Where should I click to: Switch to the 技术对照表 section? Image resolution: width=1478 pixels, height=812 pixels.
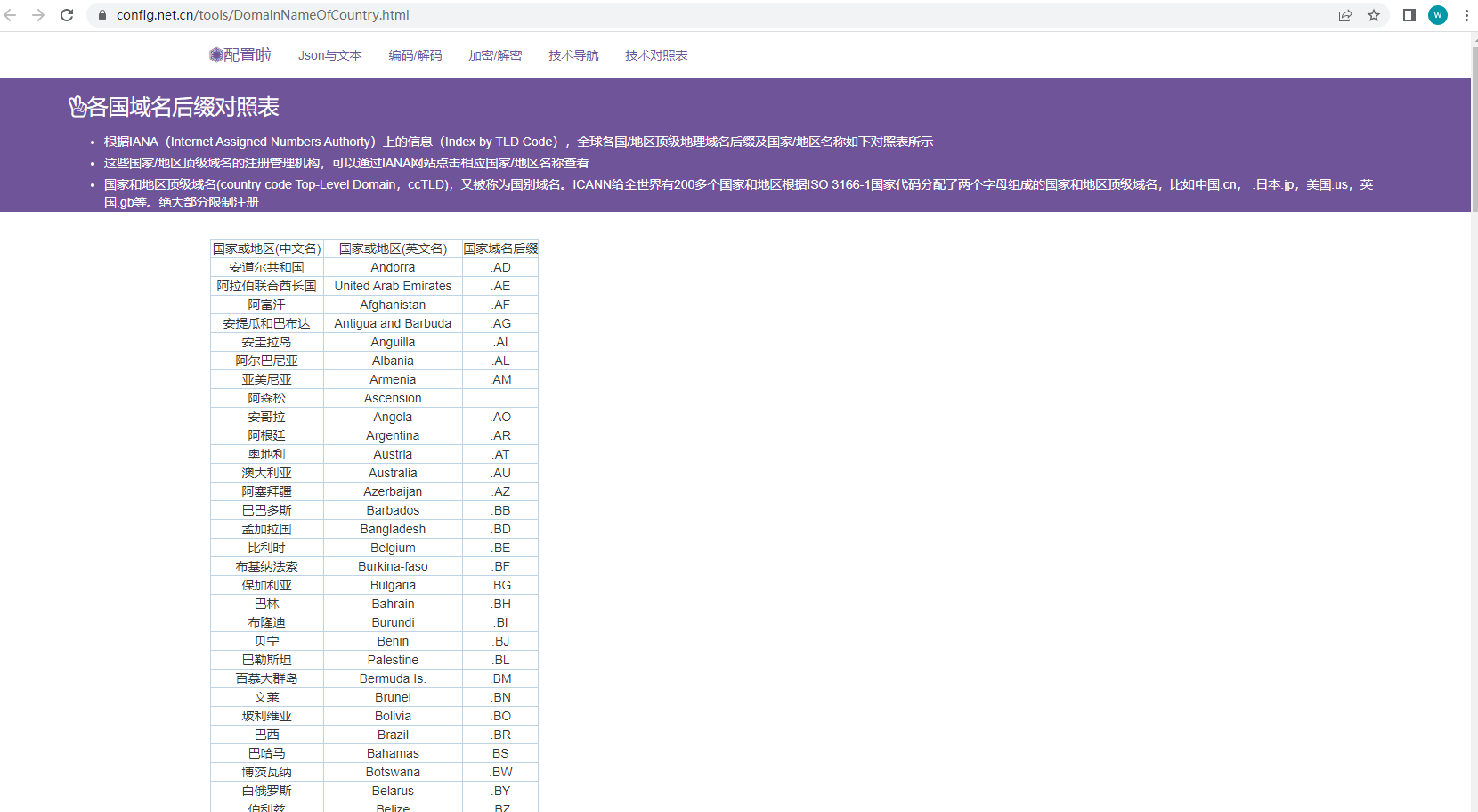click(x=656, y=55)
